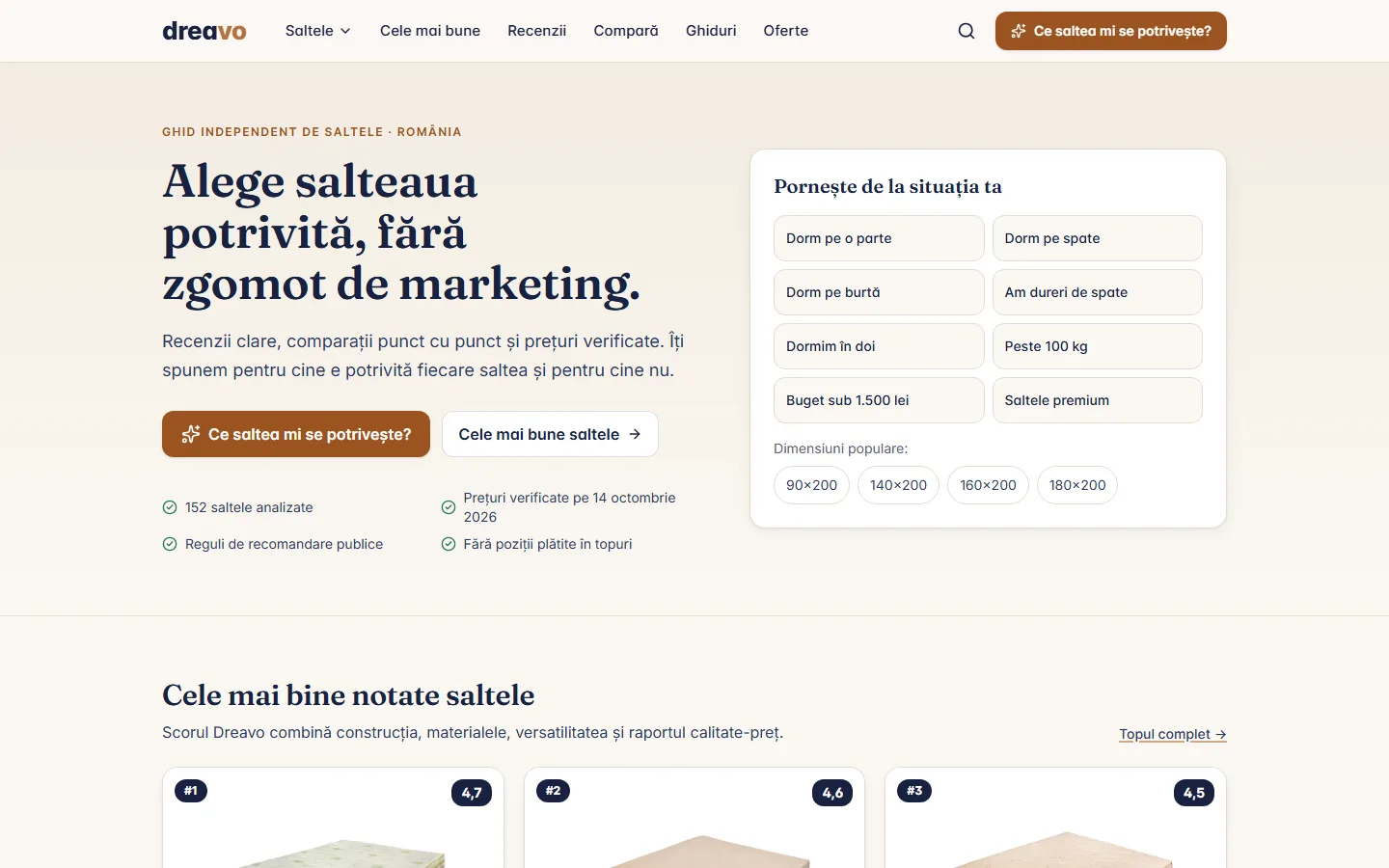This screenshot has width=1389, height=868.
Task: Open the Oferte menu item
Action: click(x=786, y=31)
